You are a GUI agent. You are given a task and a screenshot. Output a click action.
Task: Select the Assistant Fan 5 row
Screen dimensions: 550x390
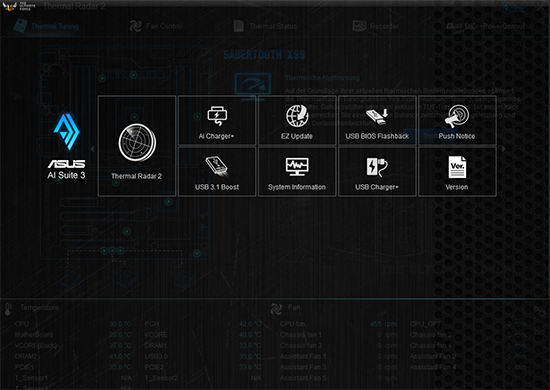coord(338,378)
